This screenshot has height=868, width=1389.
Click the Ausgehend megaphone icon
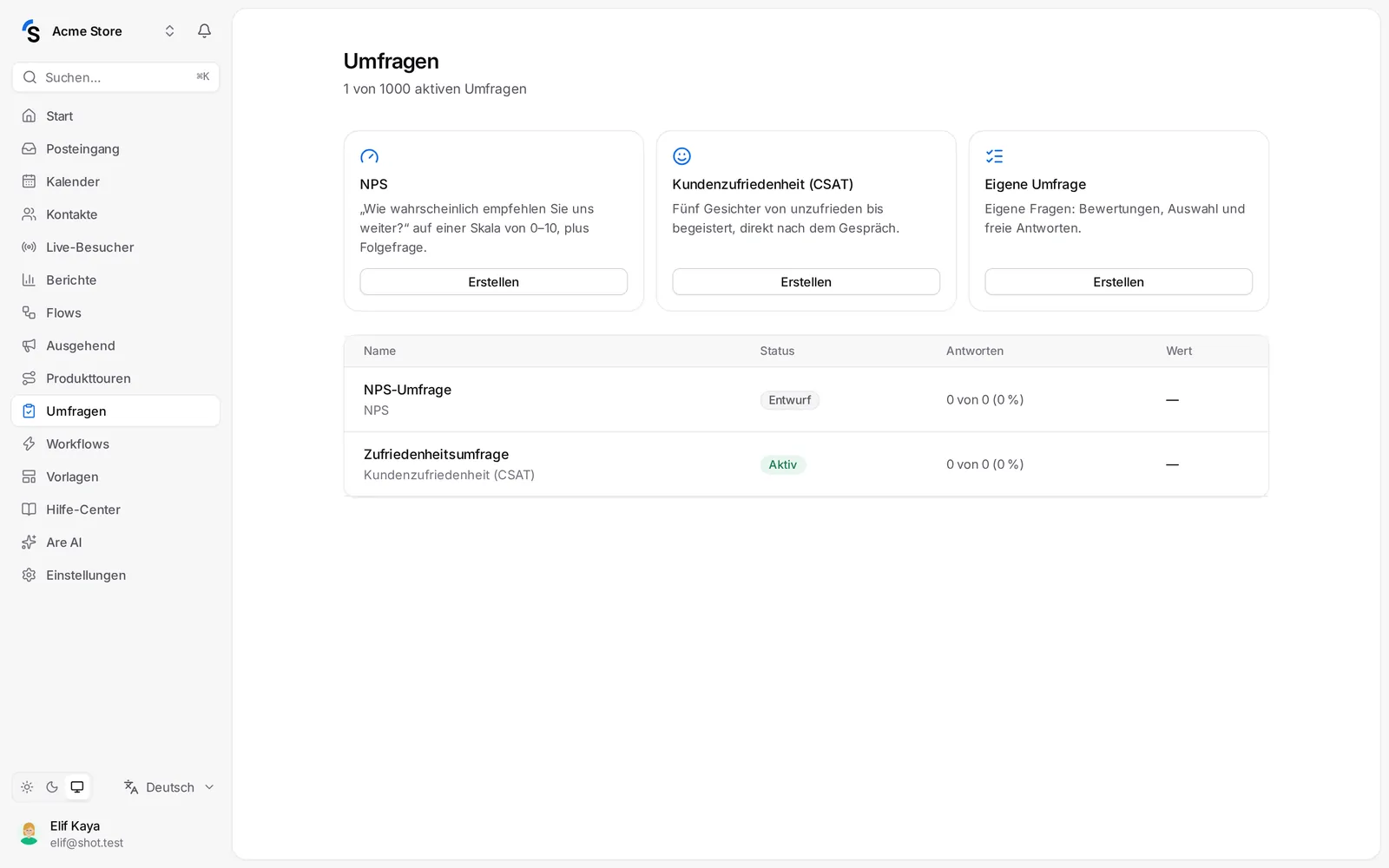(x=29, y=345)
